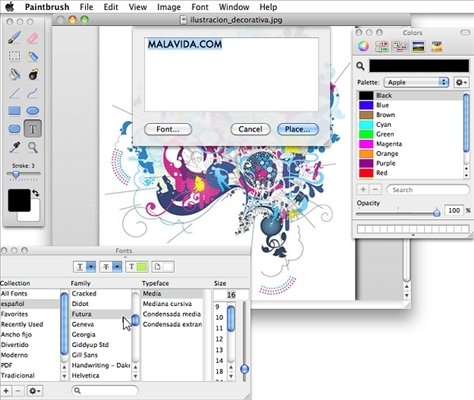The height and width of the screenshot is (400, 474).
Task: Open the color wheel picker tab
Action: [363, 46]
